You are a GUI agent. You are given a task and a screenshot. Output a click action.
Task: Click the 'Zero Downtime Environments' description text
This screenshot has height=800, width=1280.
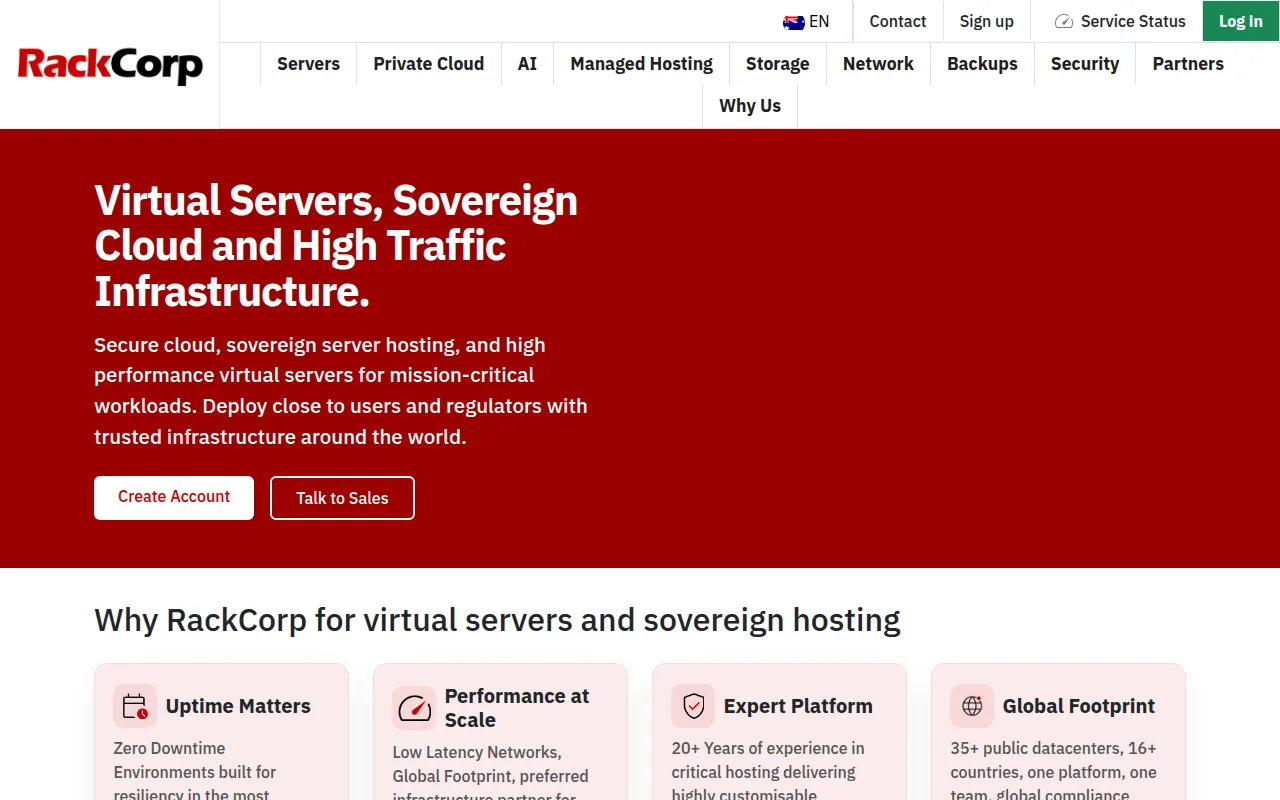click(195, 770)
